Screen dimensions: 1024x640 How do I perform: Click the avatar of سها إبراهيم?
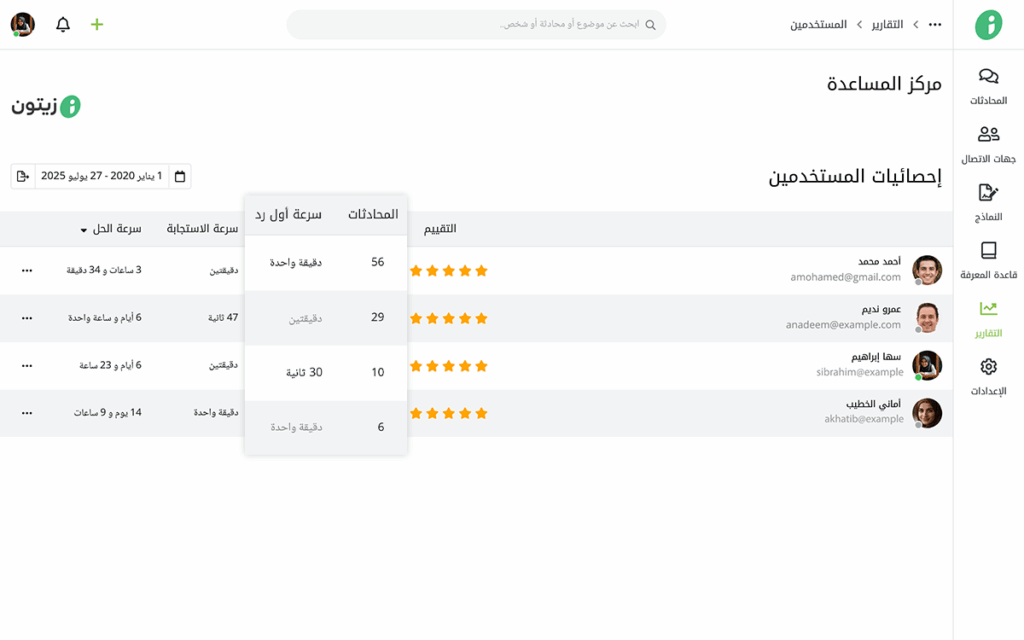927,366
